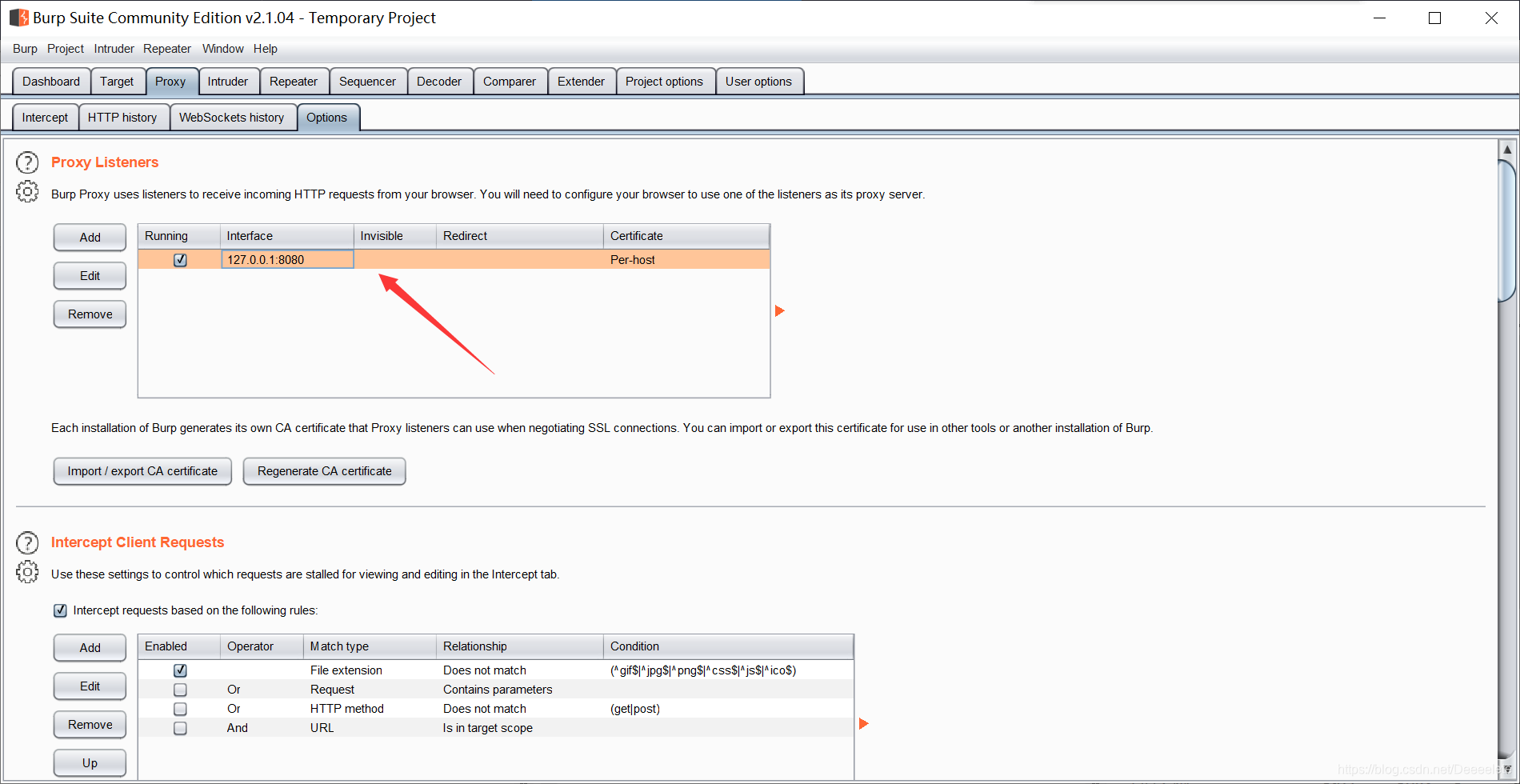Screen dimensions: 1520x784
Task: Open the User options tab
Action: [x=758, y=82]
